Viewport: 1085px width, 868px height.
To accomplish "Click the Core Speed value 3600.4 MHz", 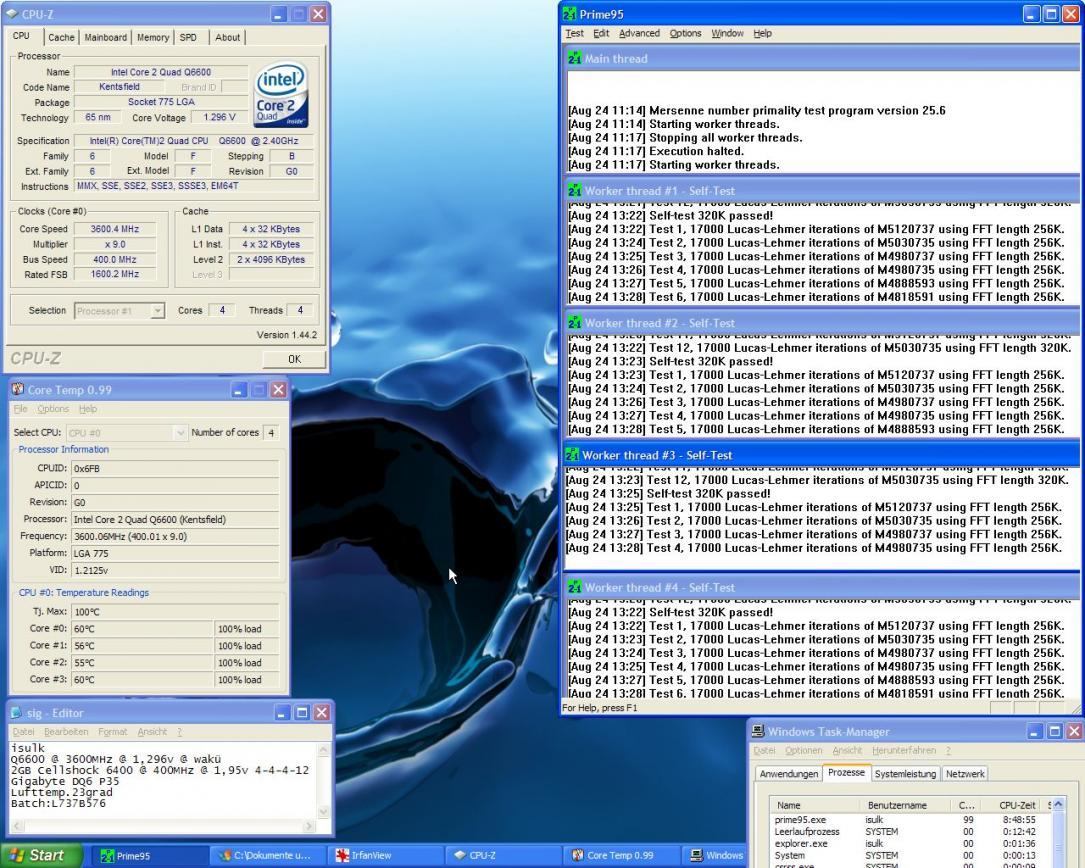I will click(x=115, y=229).
